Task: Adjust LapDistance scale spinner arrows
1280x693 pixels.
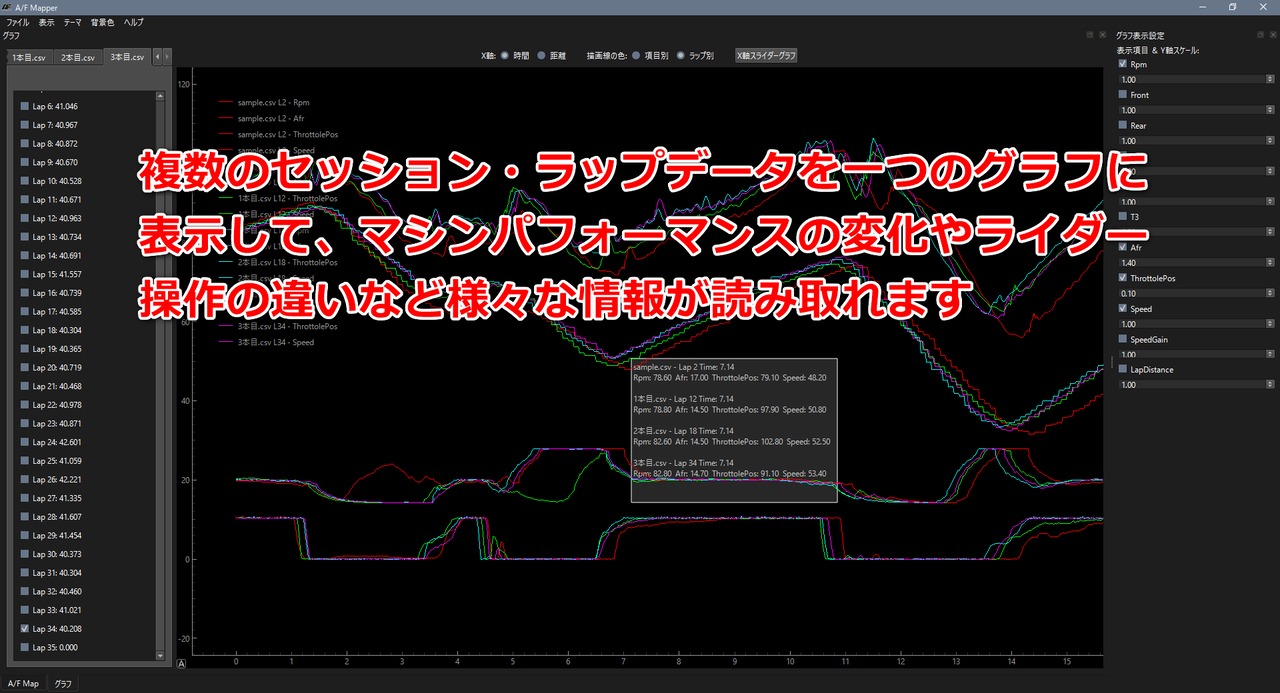Action: (1269, 385)
